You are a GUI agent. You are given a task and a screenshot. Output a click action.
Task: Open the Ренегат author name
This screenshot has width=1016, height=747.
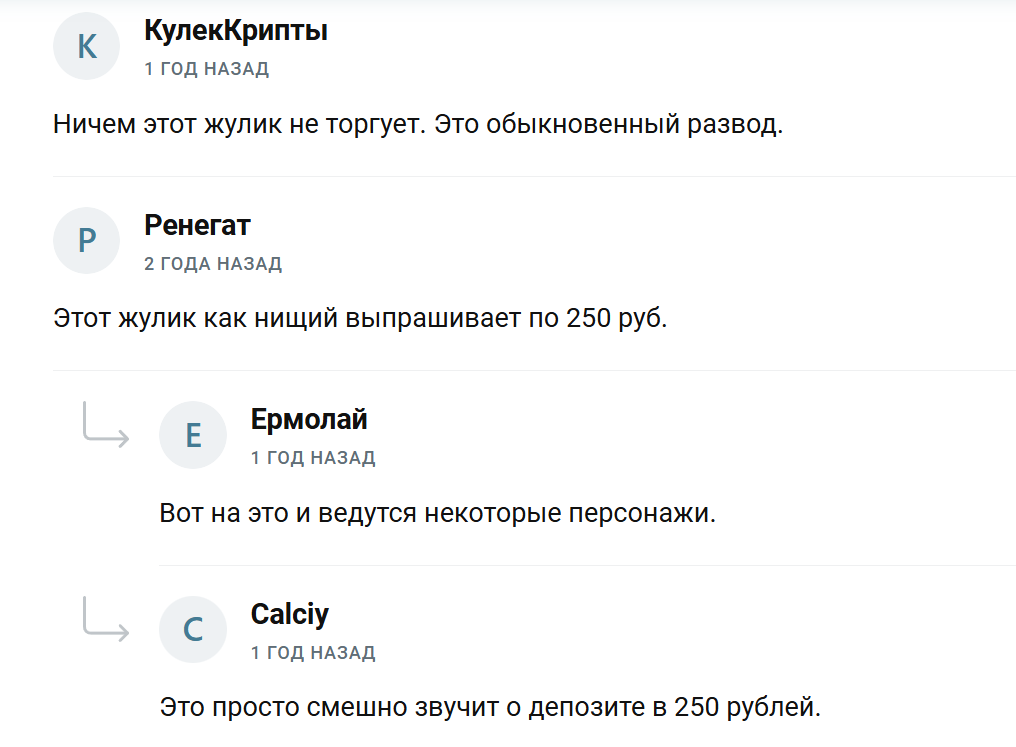(197, 225)
